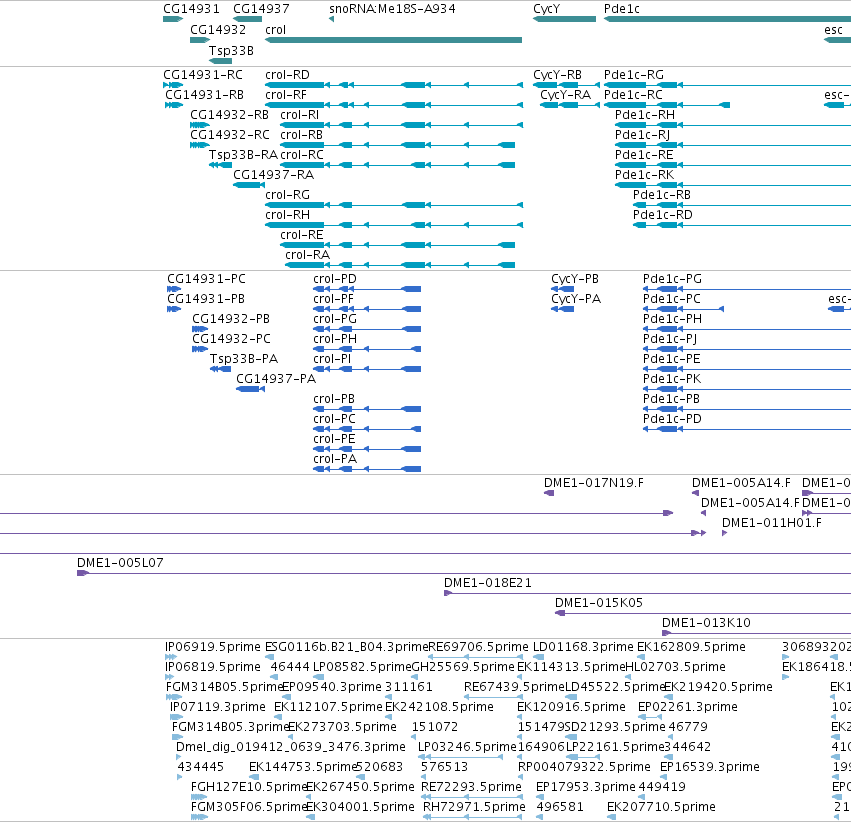Open the crol-RB transcript label
851x822 pixels.
pyautogui.click(x=301, y=135)
